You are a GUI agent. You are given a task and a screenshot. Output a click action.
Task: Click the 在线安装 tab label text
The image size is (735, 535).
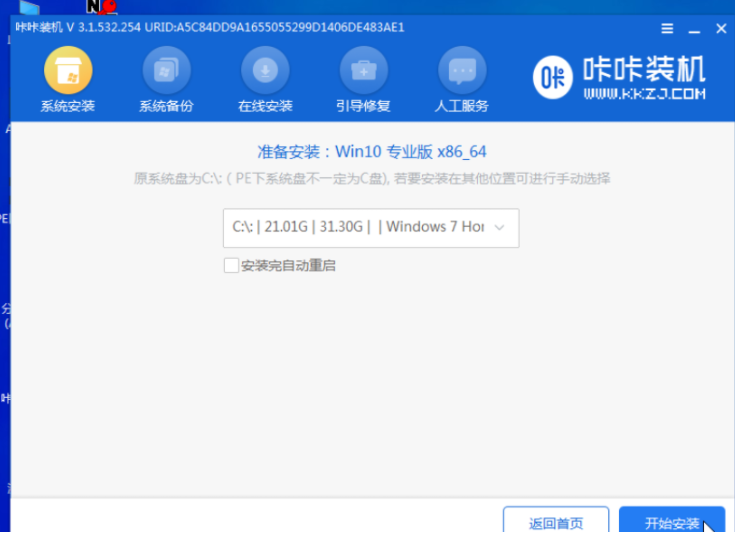(265, 106)
